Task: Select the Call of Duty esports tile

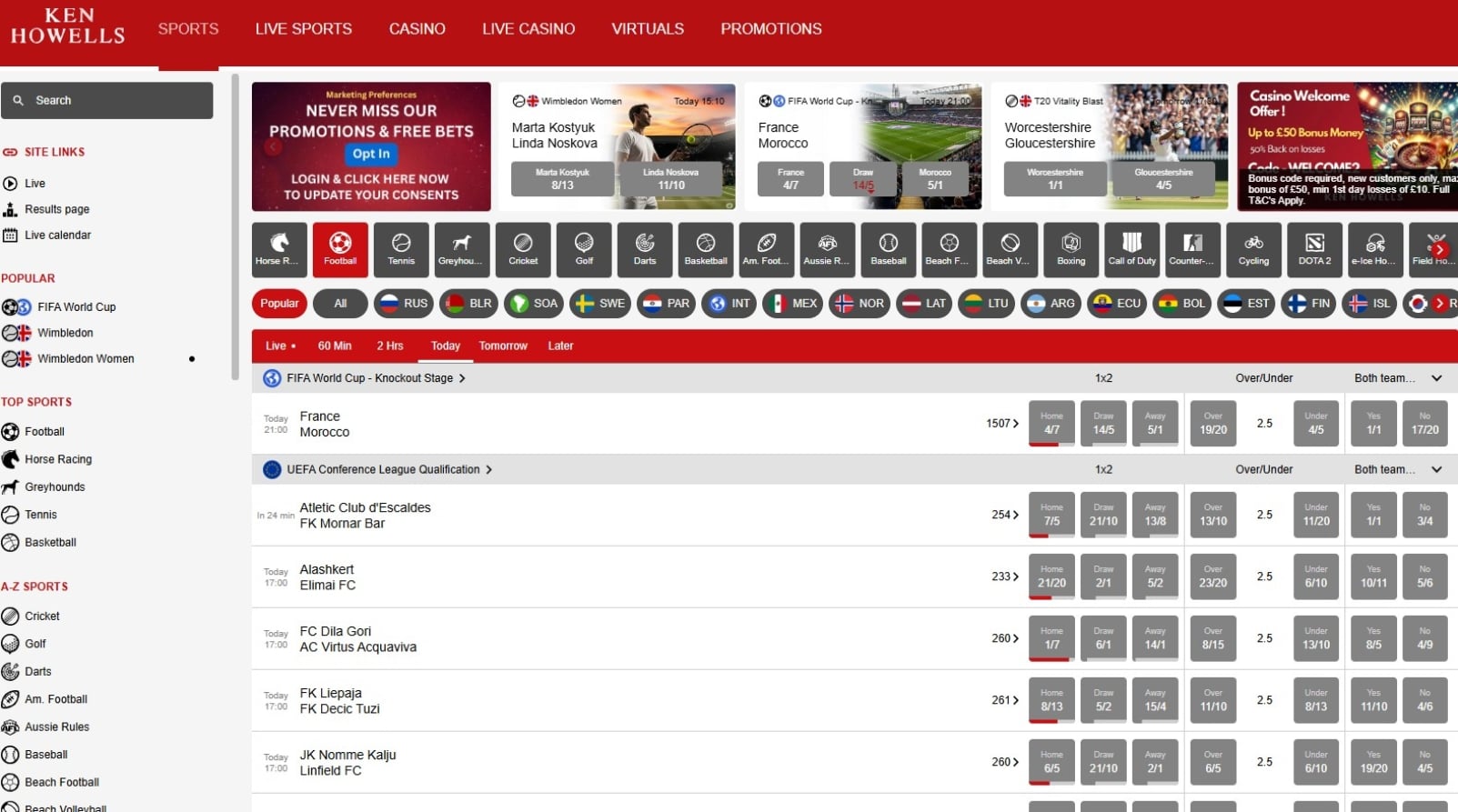Action: (1132, 249)
